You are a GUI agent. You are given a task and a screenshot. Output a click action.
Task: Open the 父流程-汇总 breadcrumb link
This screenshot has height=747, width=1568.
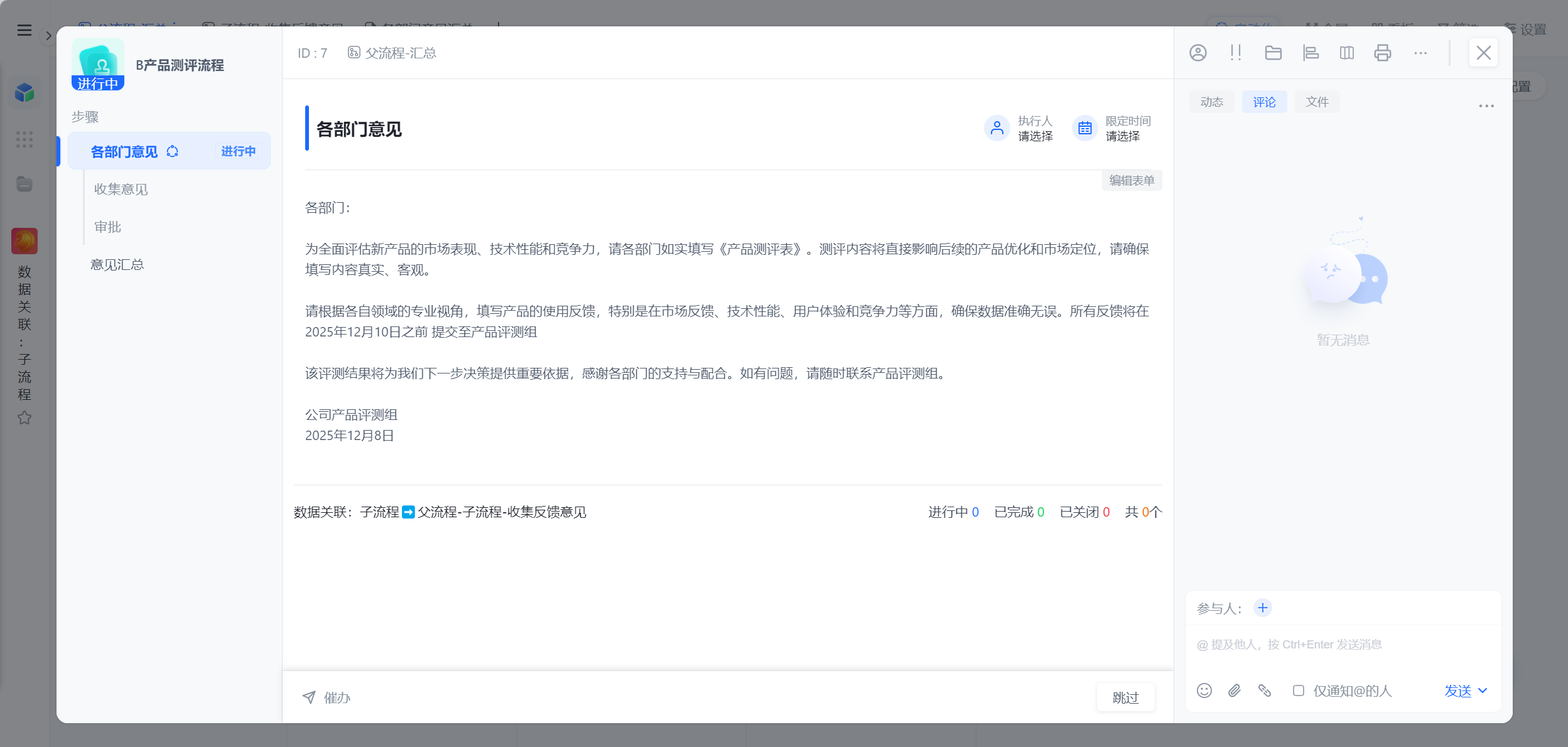(x=392, y=53)
